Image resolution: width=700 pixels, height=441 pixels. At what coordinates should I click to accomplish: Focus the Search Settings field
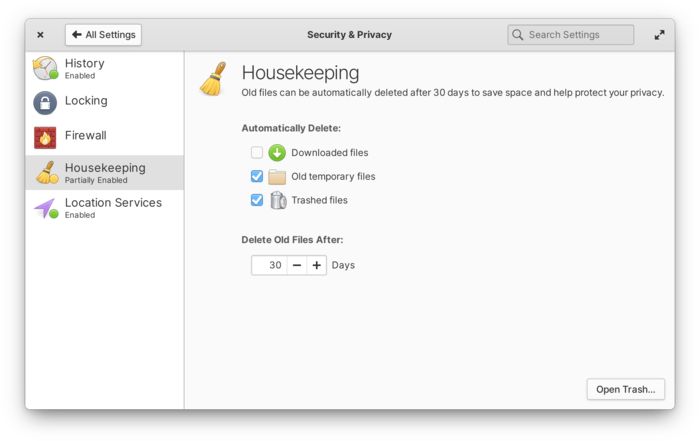tap(571, 35)
